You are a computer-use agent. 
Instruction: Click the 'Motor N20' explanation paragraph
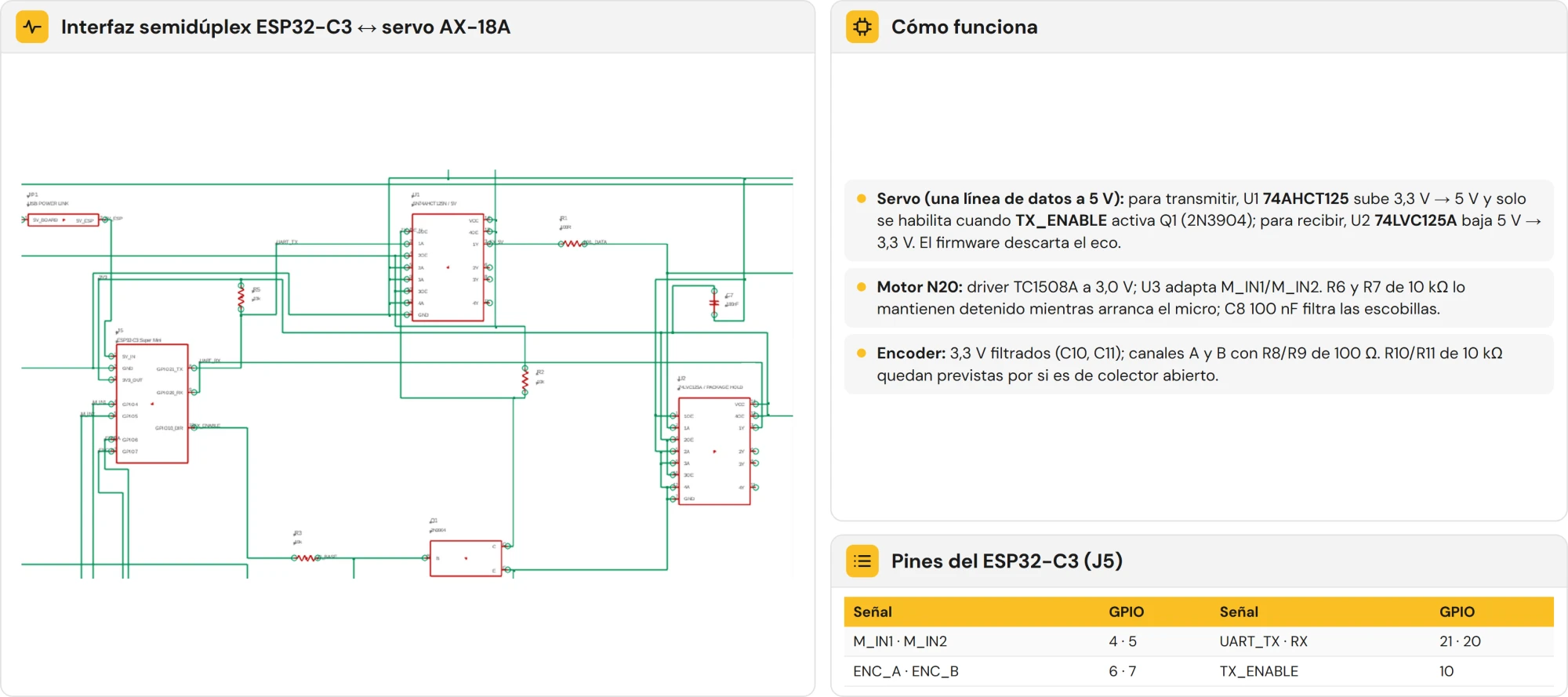tap(1199, 298)
